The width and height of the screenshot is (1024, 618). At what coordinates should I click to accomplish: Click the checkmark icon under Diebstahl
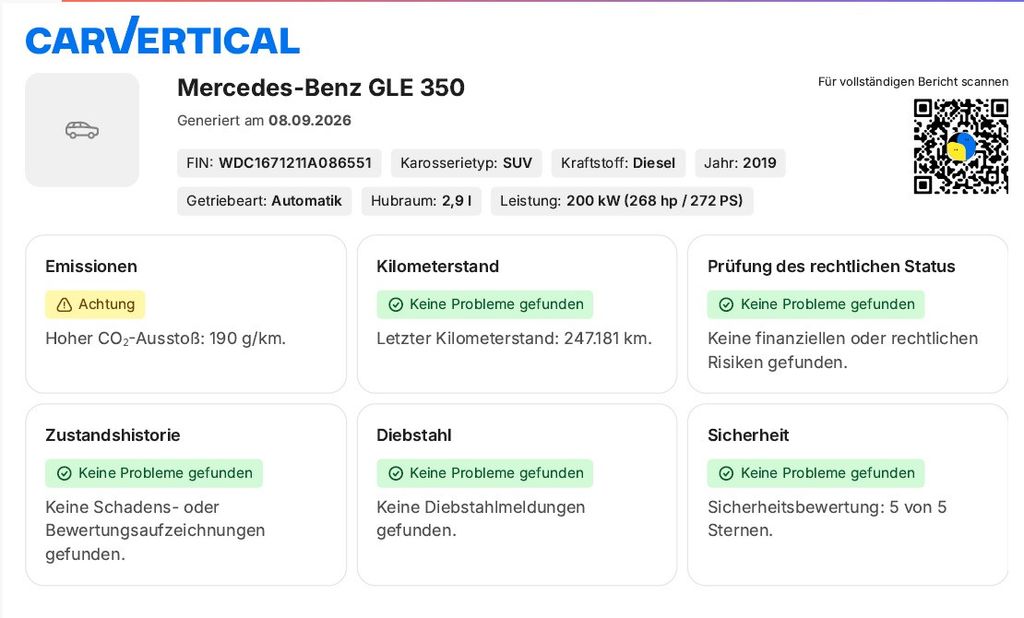396,473
